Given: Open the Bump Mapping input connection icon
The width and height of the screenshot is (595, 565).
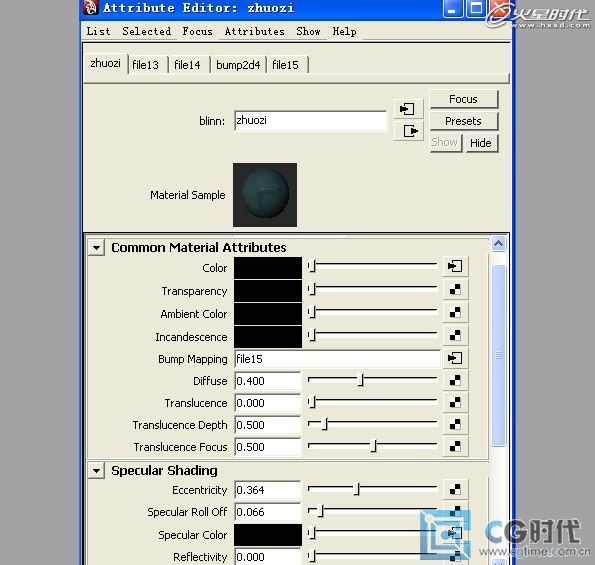Looking at the screenshot, I should [455, 358].
